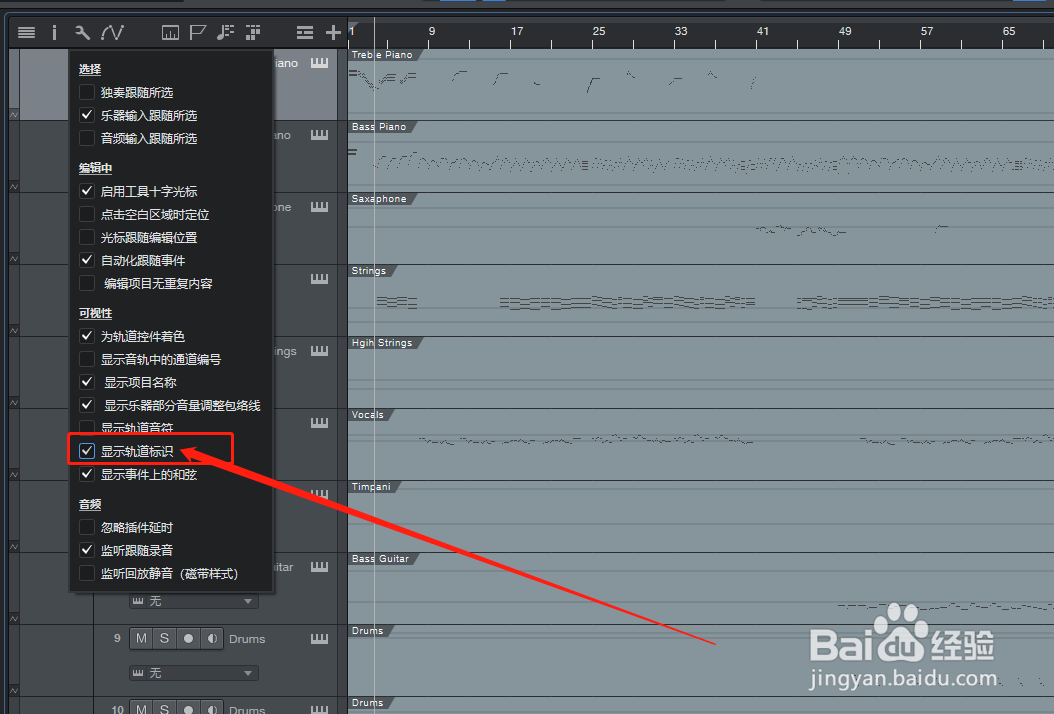Image resolution: width=1054 pixels, height=714 pixels.
Task: Click the Drums name on track 9
Action: coord(247,639)
